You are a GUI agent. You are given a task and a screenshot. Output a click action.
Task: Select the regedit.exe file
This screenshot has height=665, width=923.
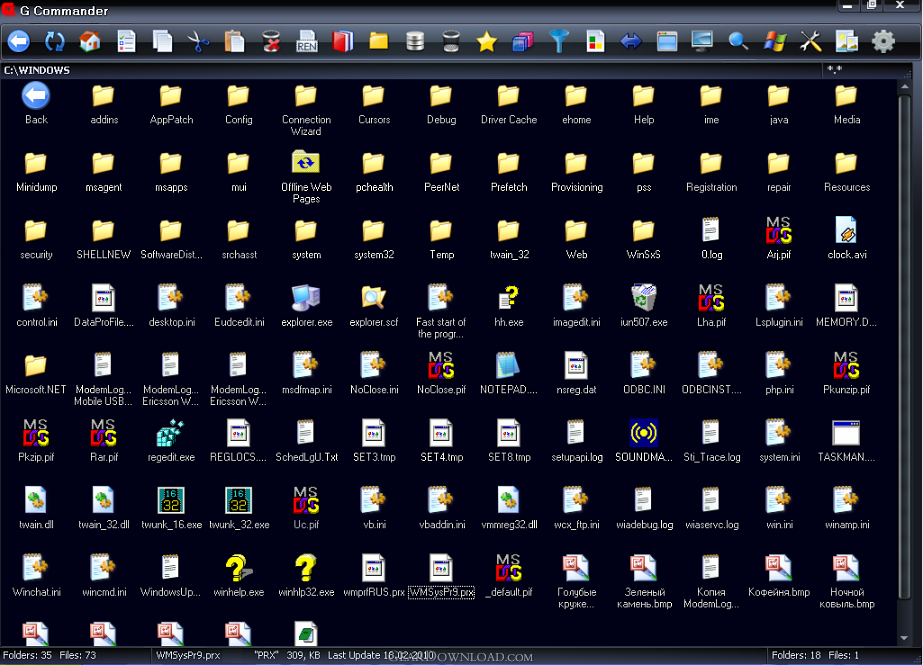[x=171, y=442]
